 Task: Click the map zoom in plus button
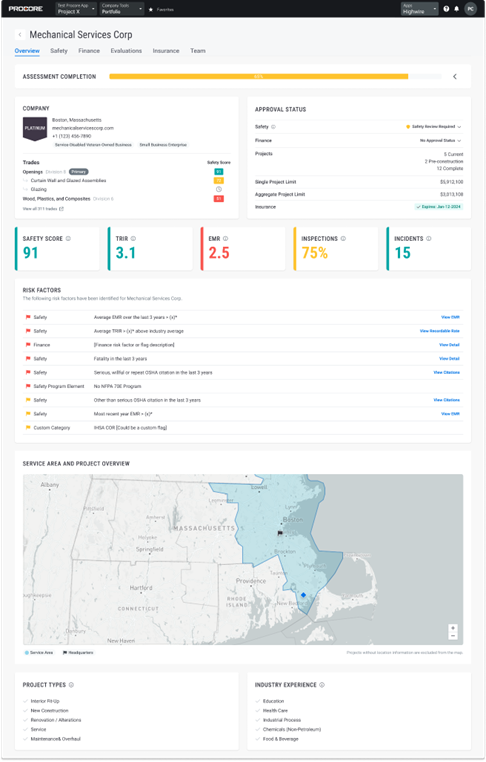(x=453, y=628)
